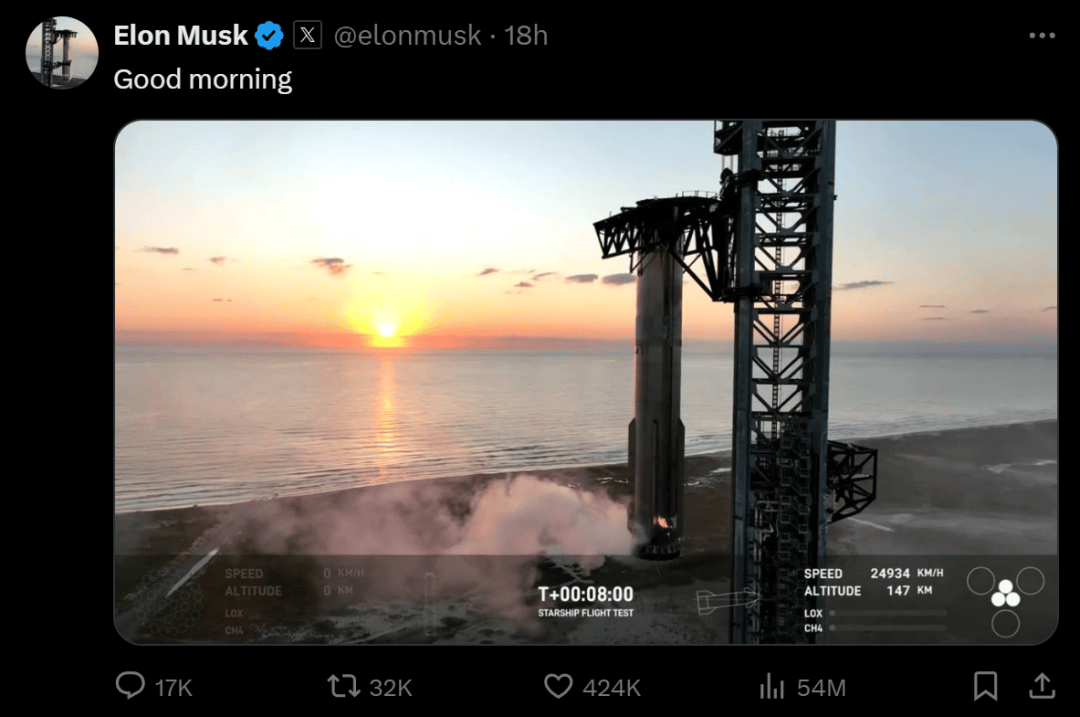This screenshot has width=1080, height=717.
Task: Click the X affiliation badge beside name
Action: point(307,36)
